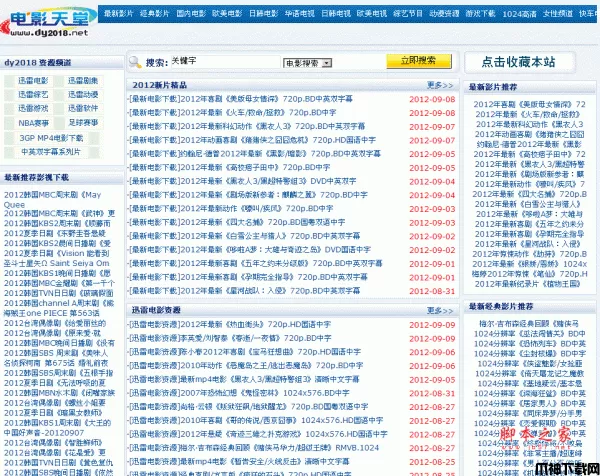Open left sidebar entry 中国好声音-20120907
600x476 pixels.
(x=44, y=433)
